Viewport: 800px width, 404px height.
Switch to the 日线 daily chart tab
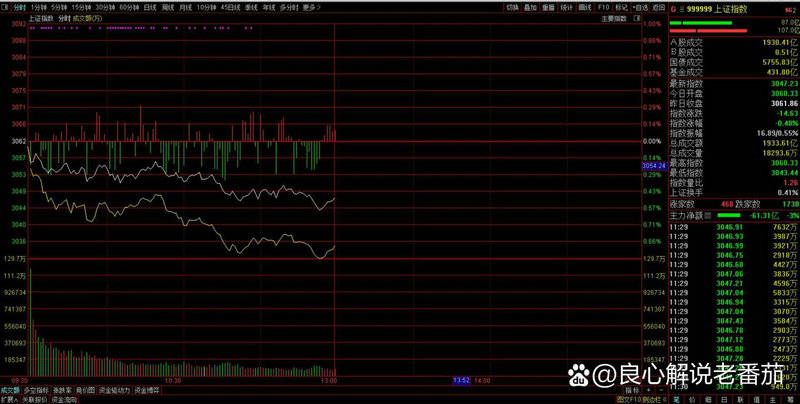[x=150, y=7]
